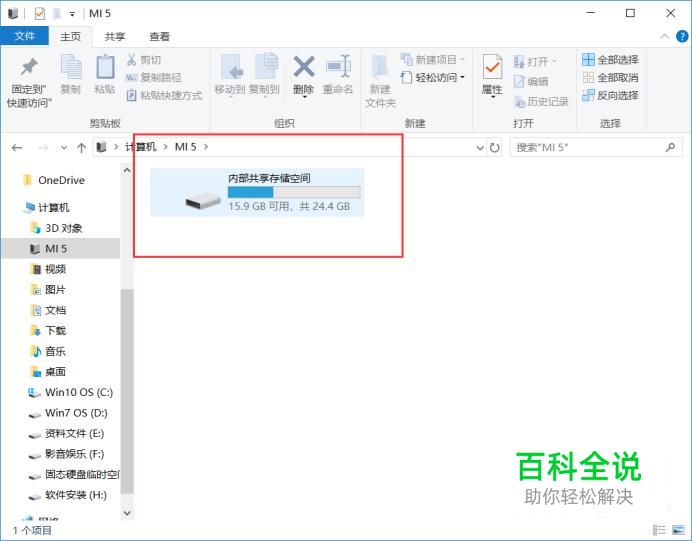Image resolution: width=692 pixels, height=541 pixels.
Task: Click the Paste clipboard icon
Action: (x=105, y=68)
